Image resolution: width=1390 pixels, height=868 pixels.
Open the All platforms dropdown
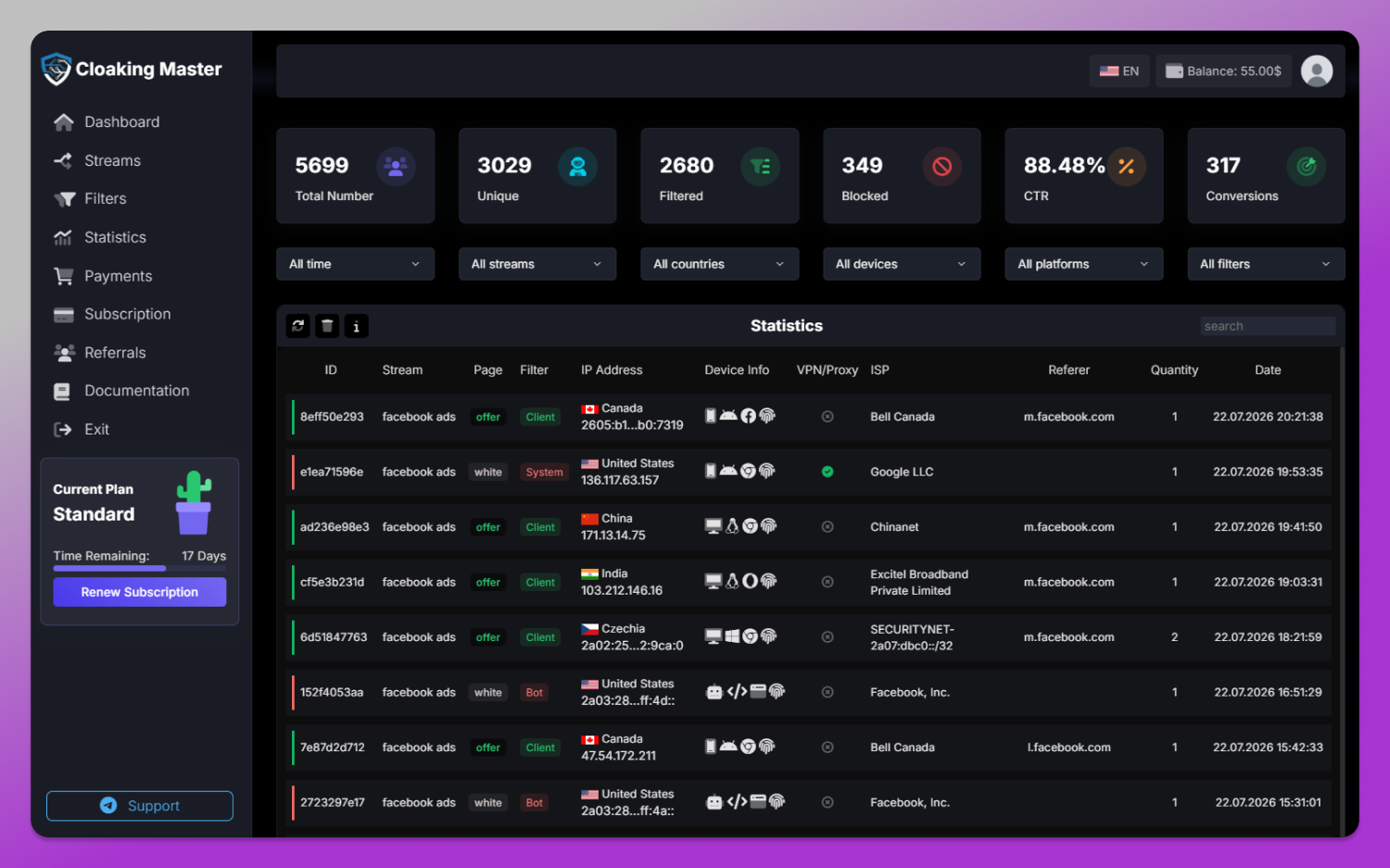coord(1084,264)
